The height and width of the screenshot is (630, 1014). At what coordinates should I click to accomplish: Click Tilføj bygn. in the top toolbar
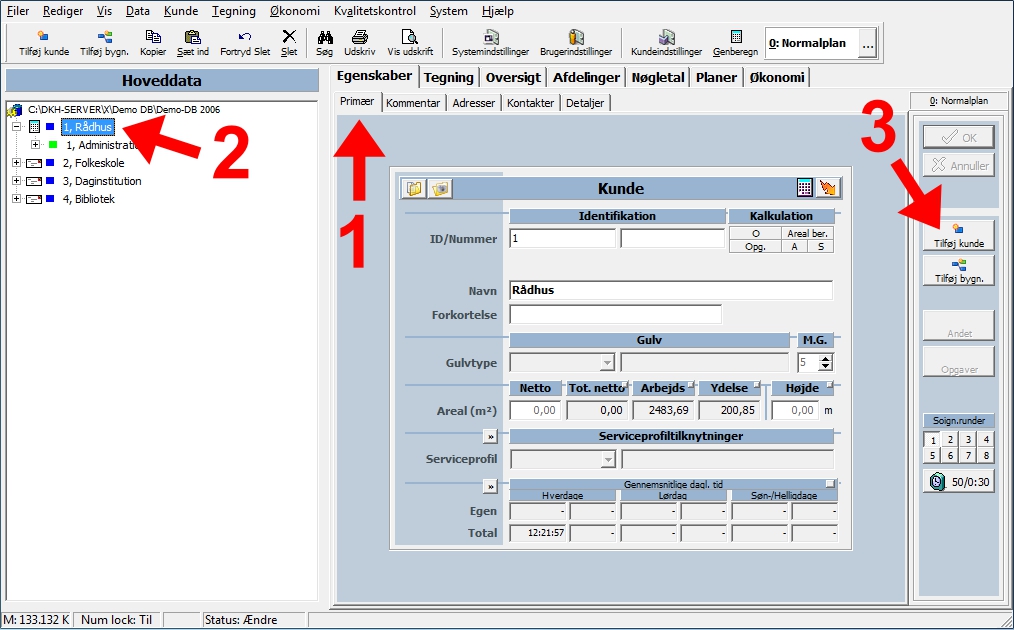pos(104,43)
